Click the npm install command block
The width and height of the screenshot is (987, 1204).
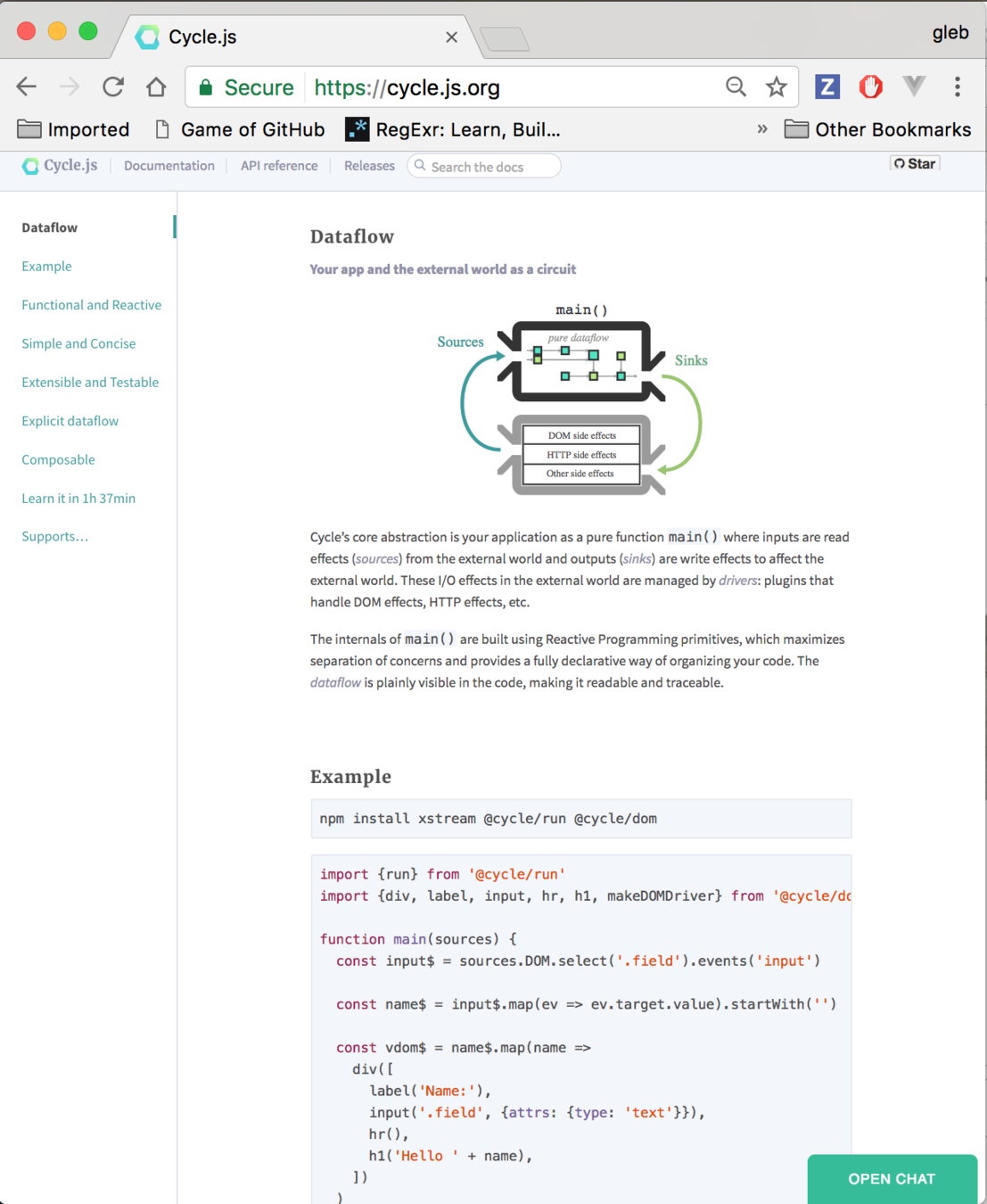(581, 819)
